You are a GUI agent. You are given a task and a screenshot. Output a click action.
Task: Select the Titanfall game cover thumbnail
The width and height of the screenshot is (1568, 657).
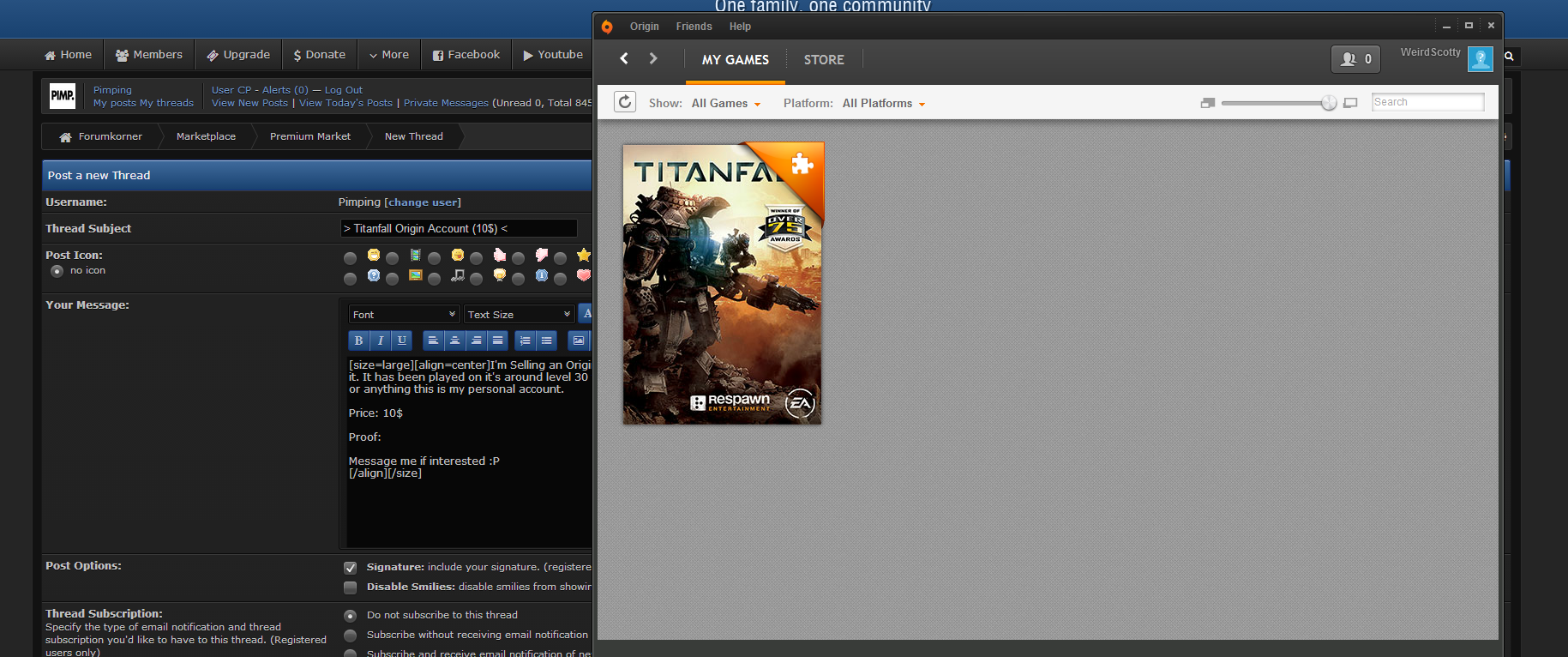point(723,283)
